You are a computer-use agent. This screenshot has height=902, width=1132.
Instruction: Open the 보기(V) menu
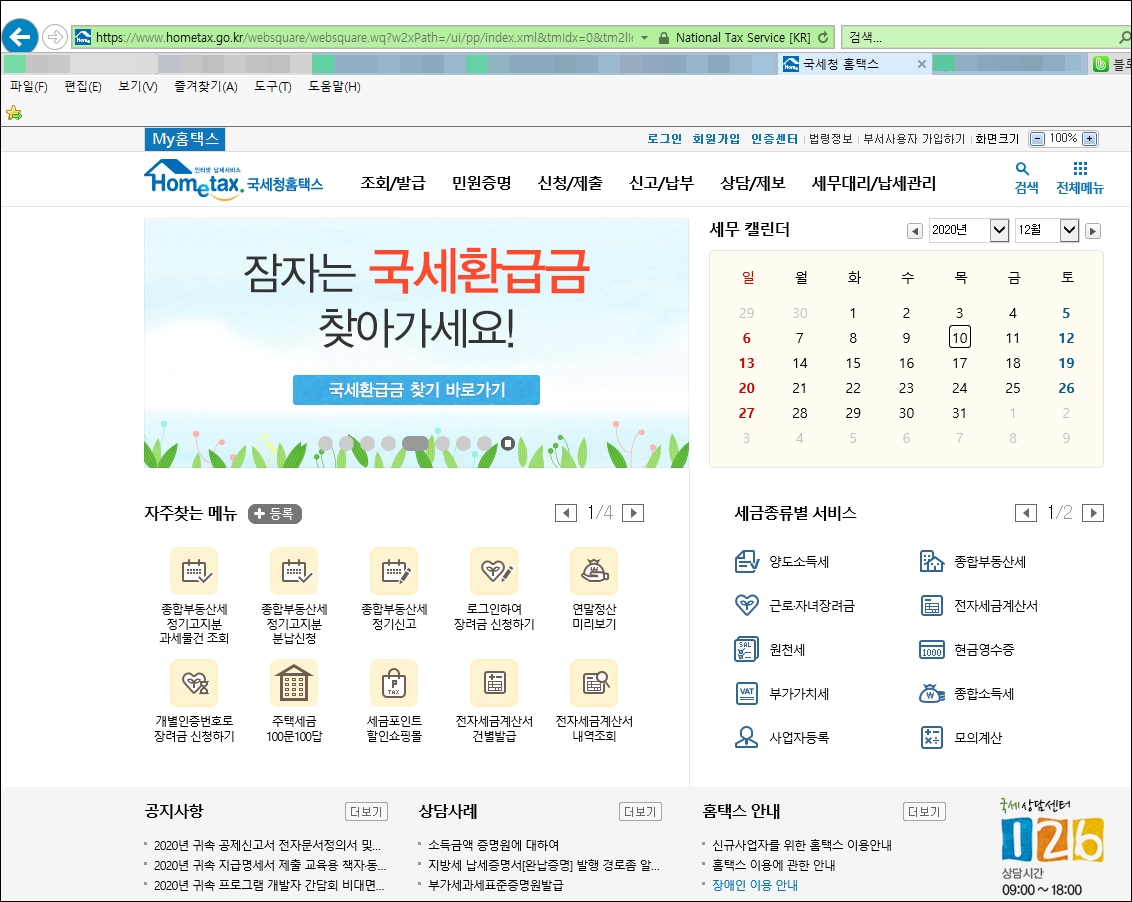[x=138, y=87]
